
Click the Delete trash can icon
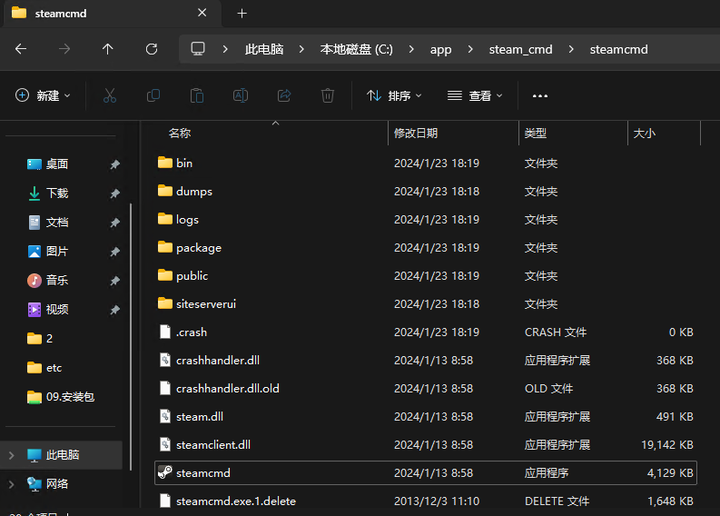pos(327,96)
